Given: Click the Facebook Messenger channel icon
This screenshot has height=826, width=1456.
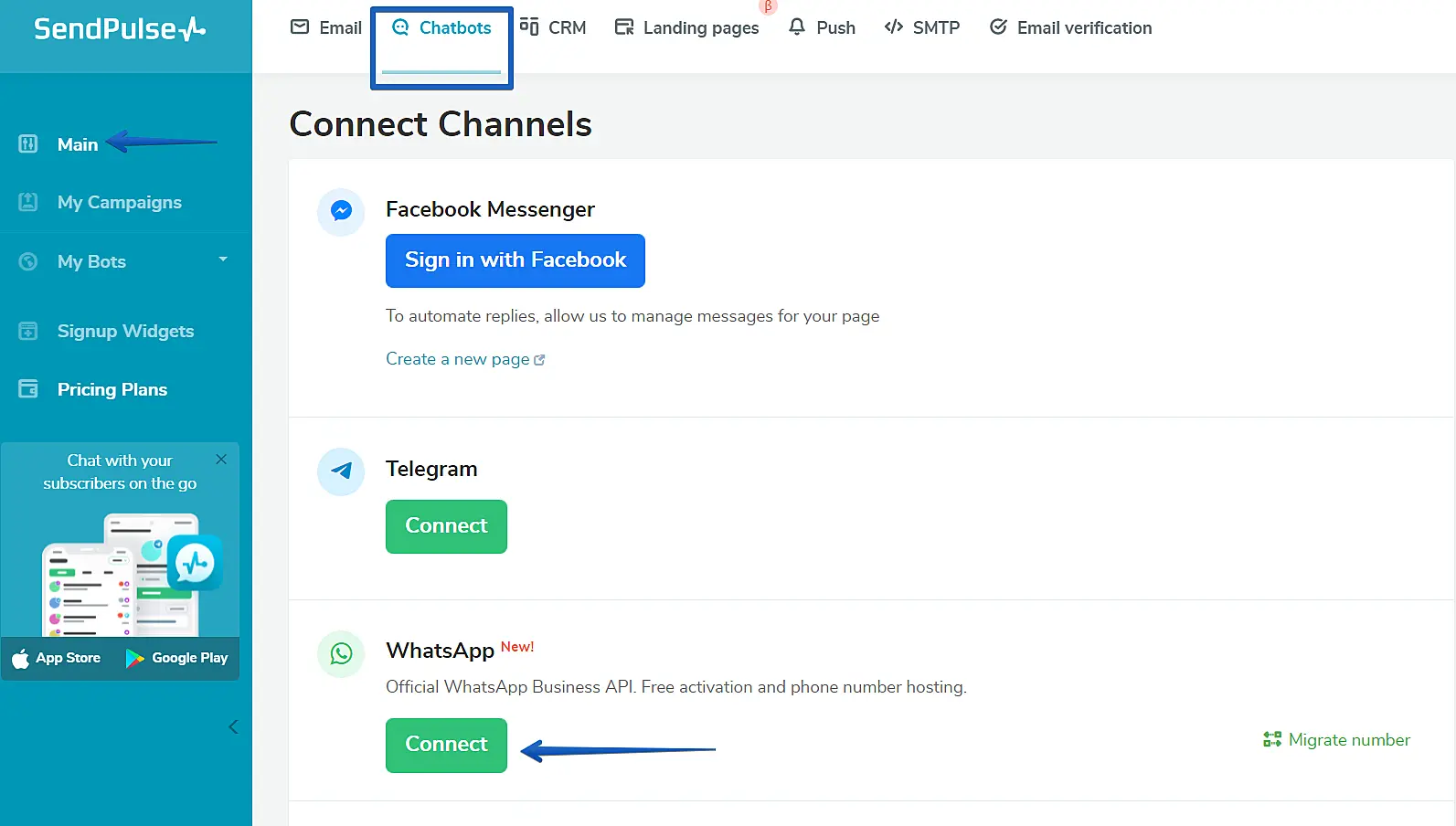Looking at the screenshot, I should tap(341, 211).
